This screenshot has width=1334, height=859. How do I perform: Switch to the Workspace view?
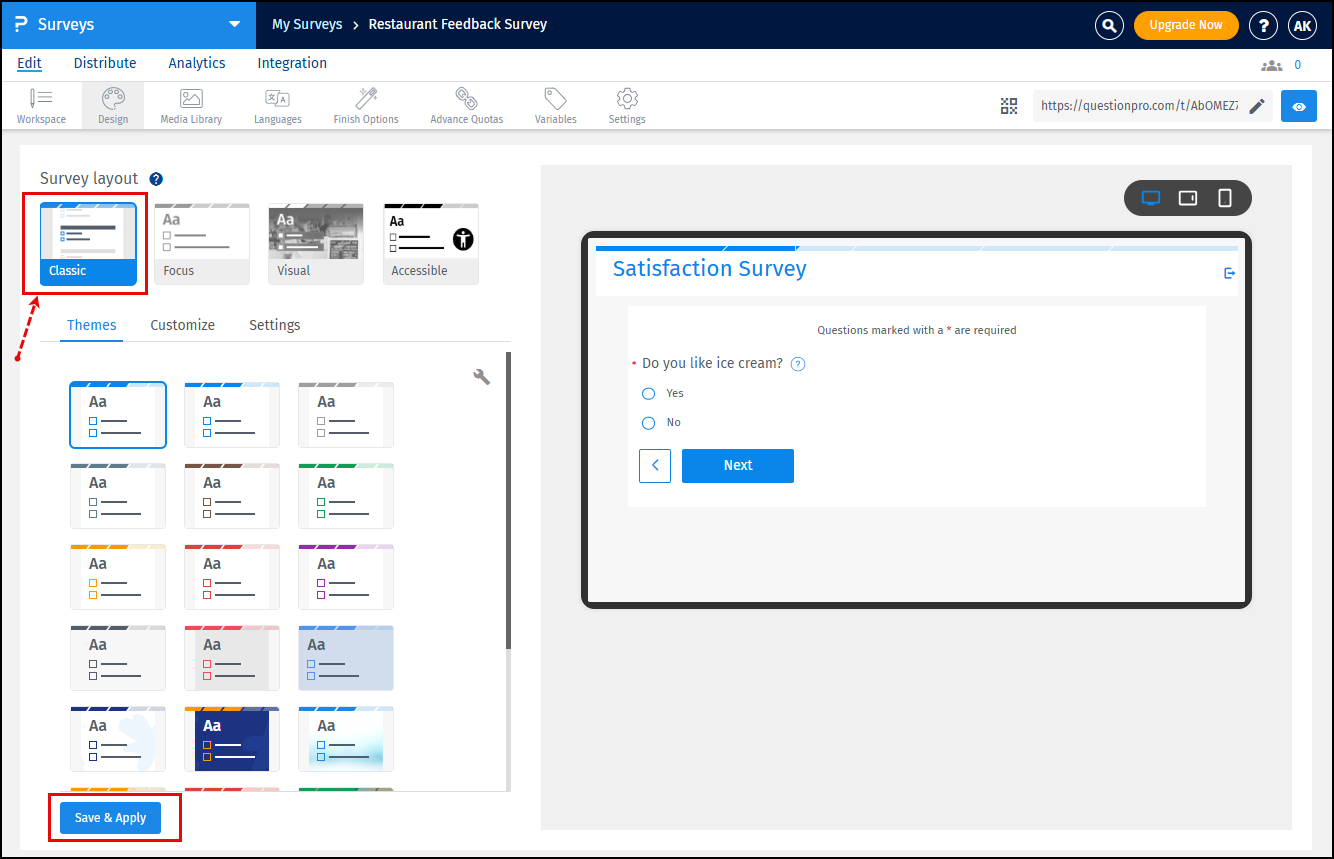pyautogui.click(x=41, y=105)
